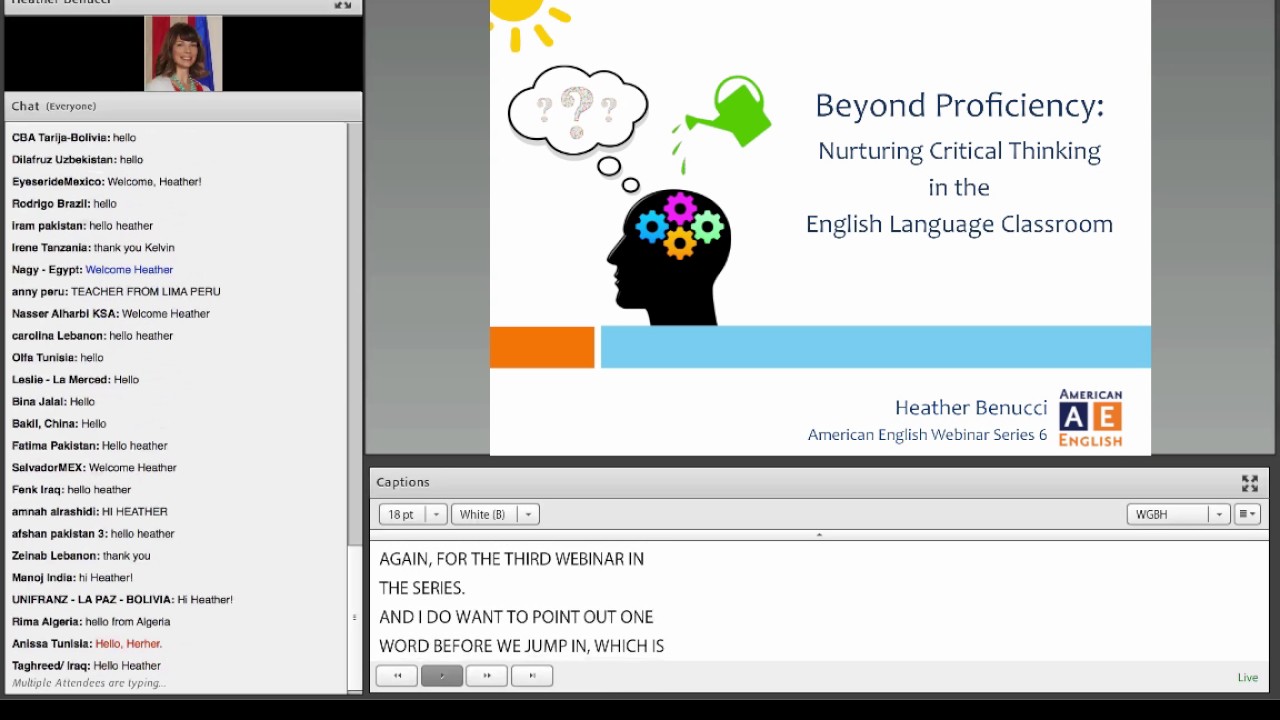Select Nasser Alharbi KSA's chat message
The image size is (1280, 720).
(111, 314)
